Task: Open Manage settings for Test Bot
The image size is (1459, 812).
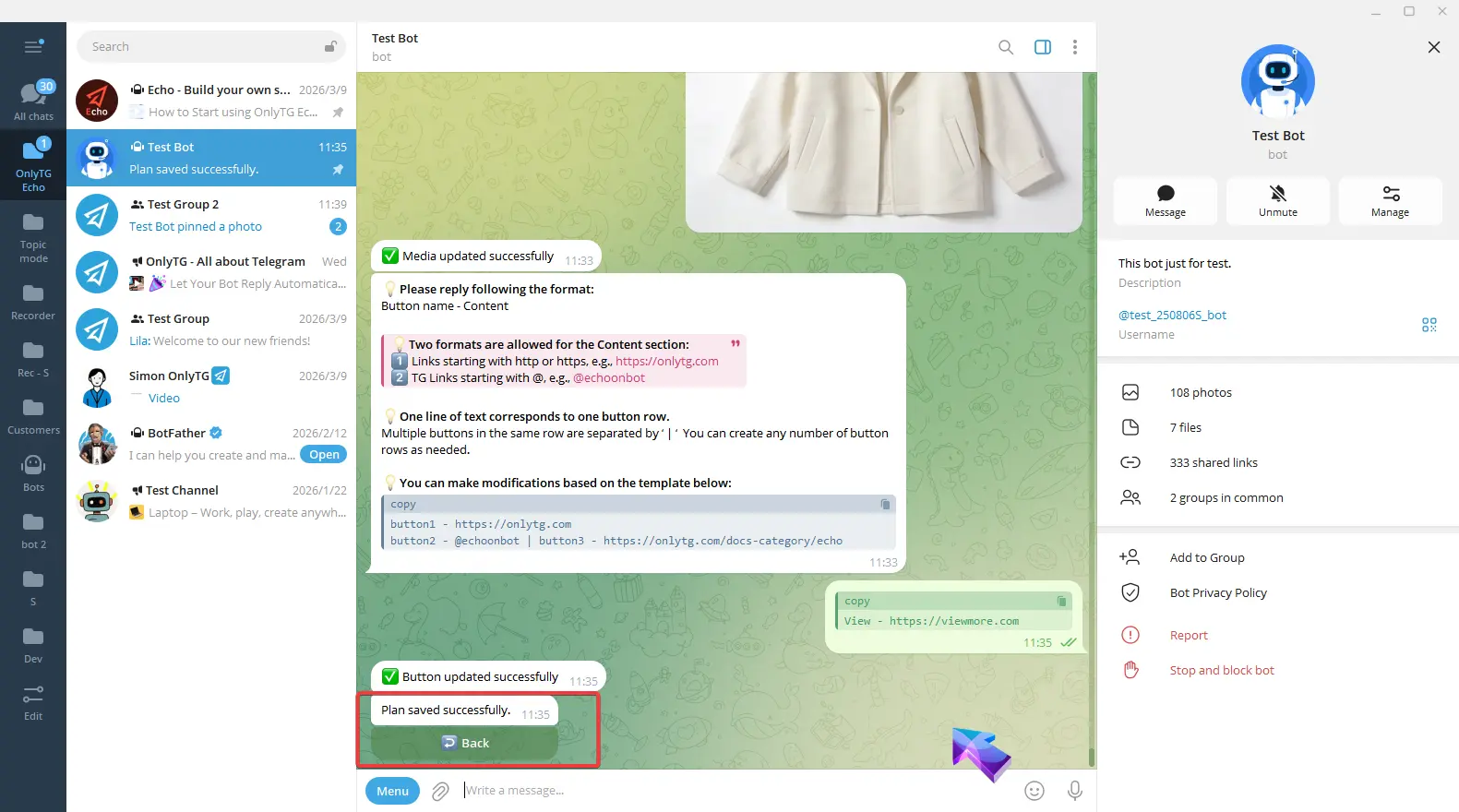Action: [x=1390, y=200]
